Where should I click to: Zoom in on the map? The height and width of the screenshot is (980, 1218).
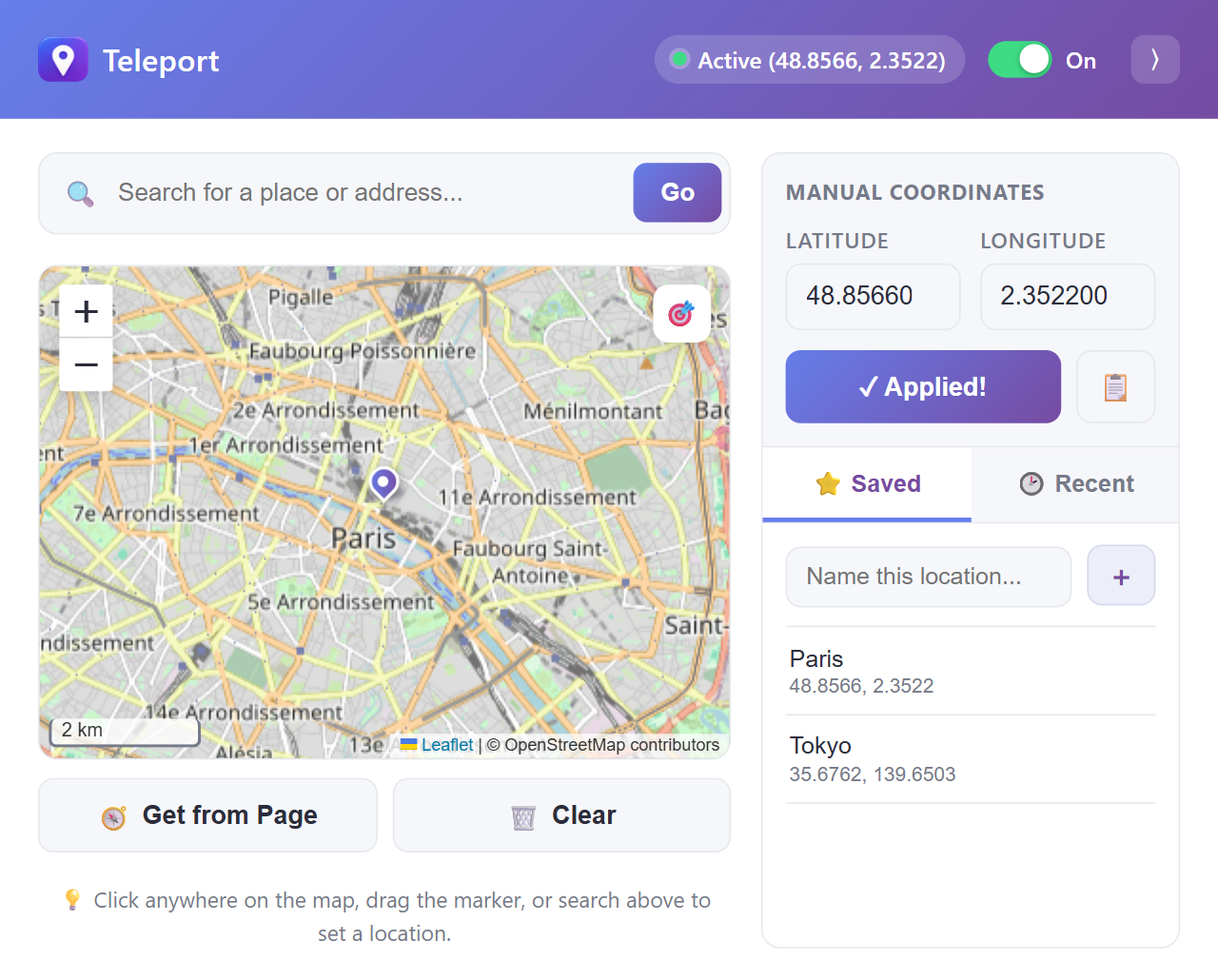click(x=87, y=311)
